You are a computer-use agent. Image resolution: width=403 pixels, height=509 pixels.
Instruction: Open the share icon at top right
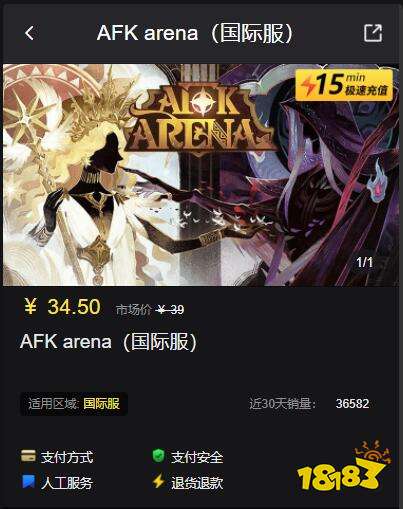pyautogui.click(x=373, y=33)
